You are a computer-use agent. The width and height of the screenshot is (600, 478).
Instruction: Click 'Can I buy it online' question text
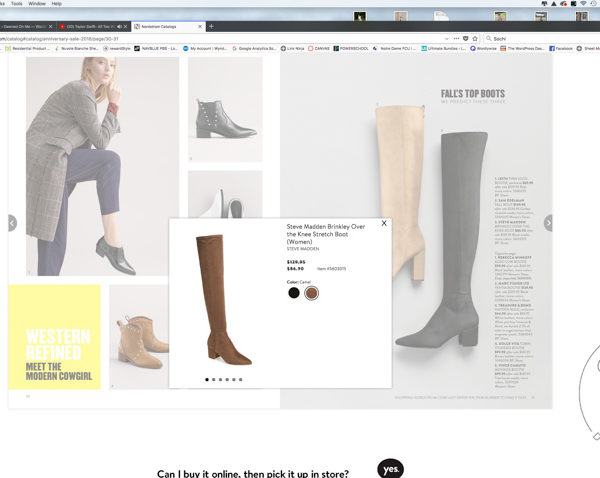tap(253, 473)
